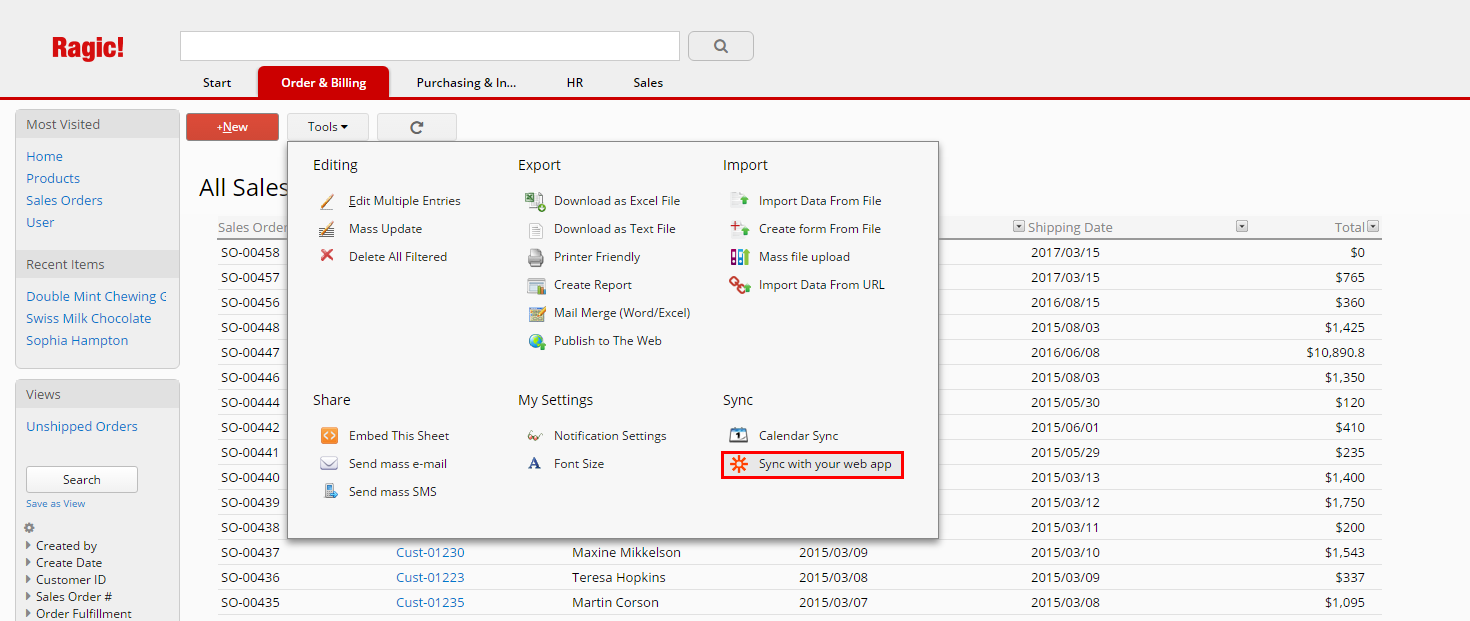
Task: Click the Download as Excel File icon
Action: 535,201
